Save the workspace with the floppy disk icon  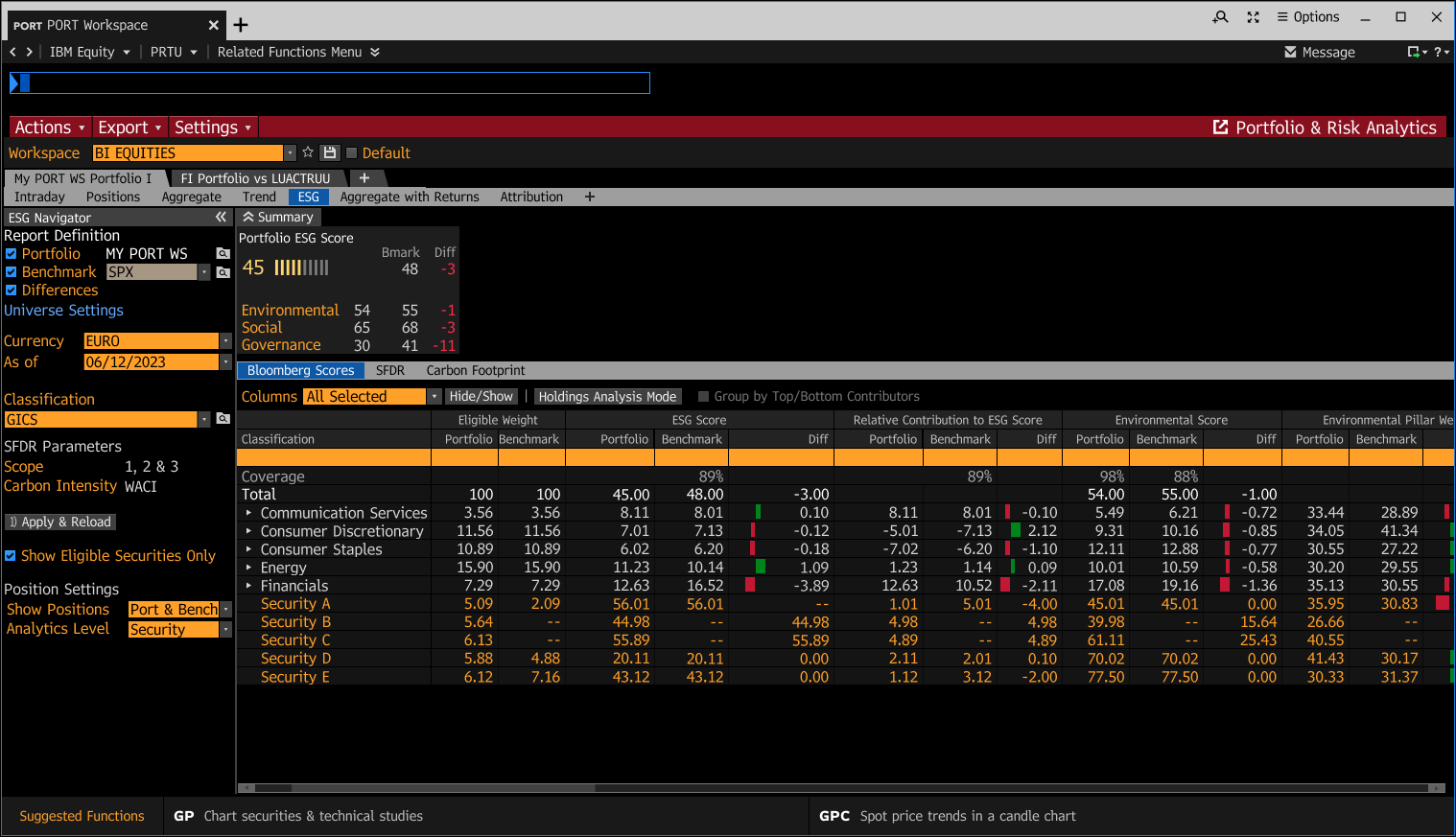(x=329, y=152)
